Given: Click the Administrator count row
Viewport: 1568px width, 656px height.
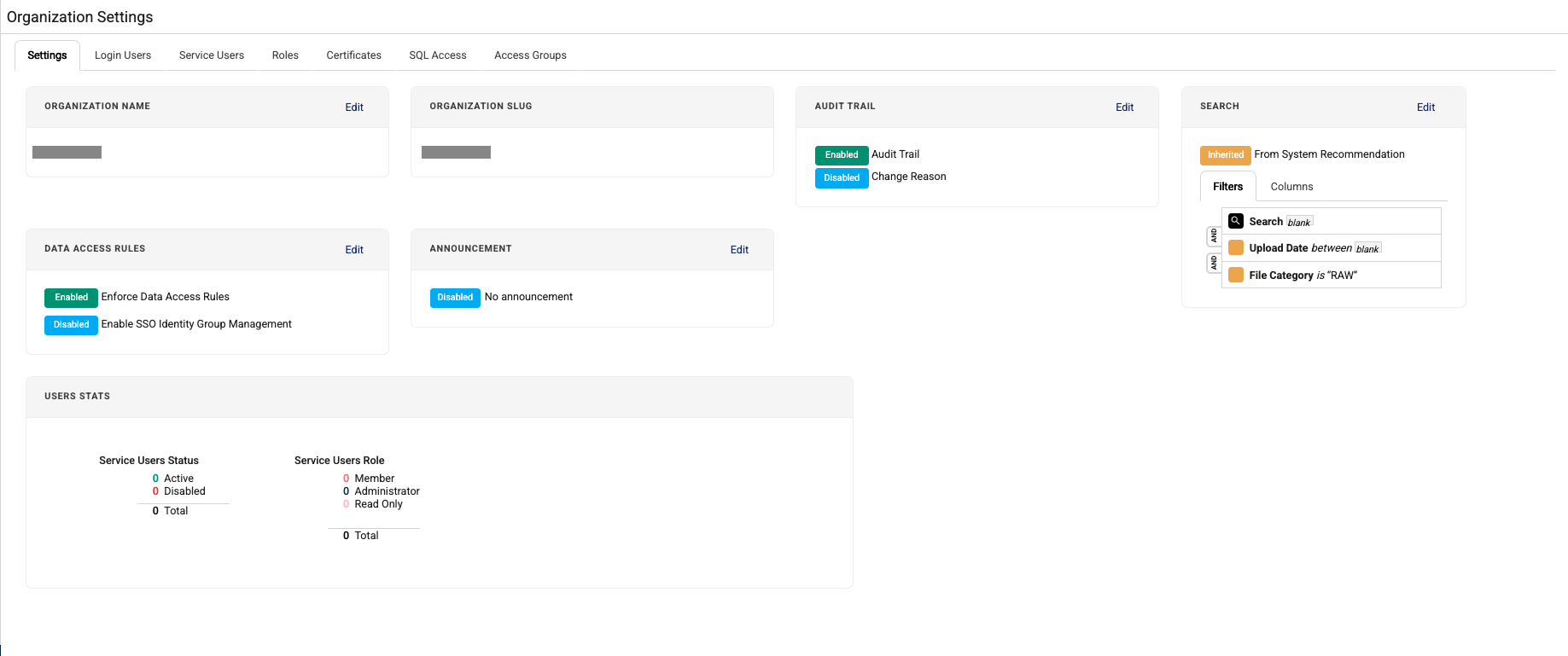Looking at the screenshot, I should [382, 491].
